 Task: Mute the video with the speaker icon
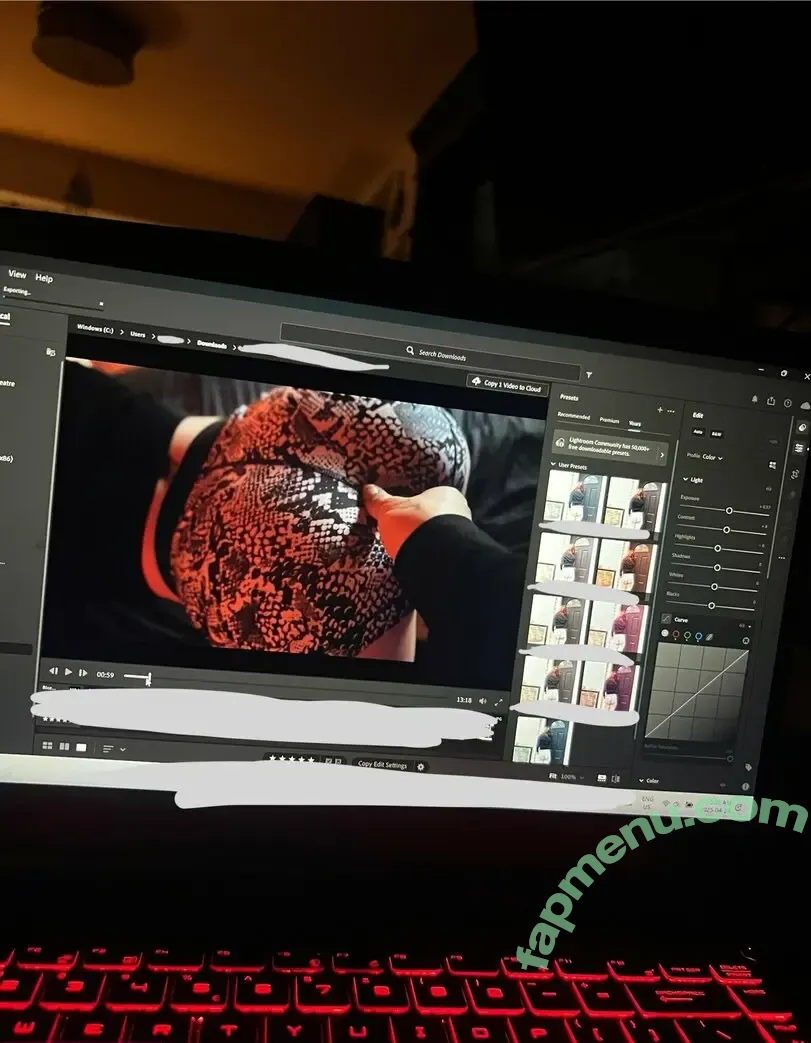click(x=482, y=701)
